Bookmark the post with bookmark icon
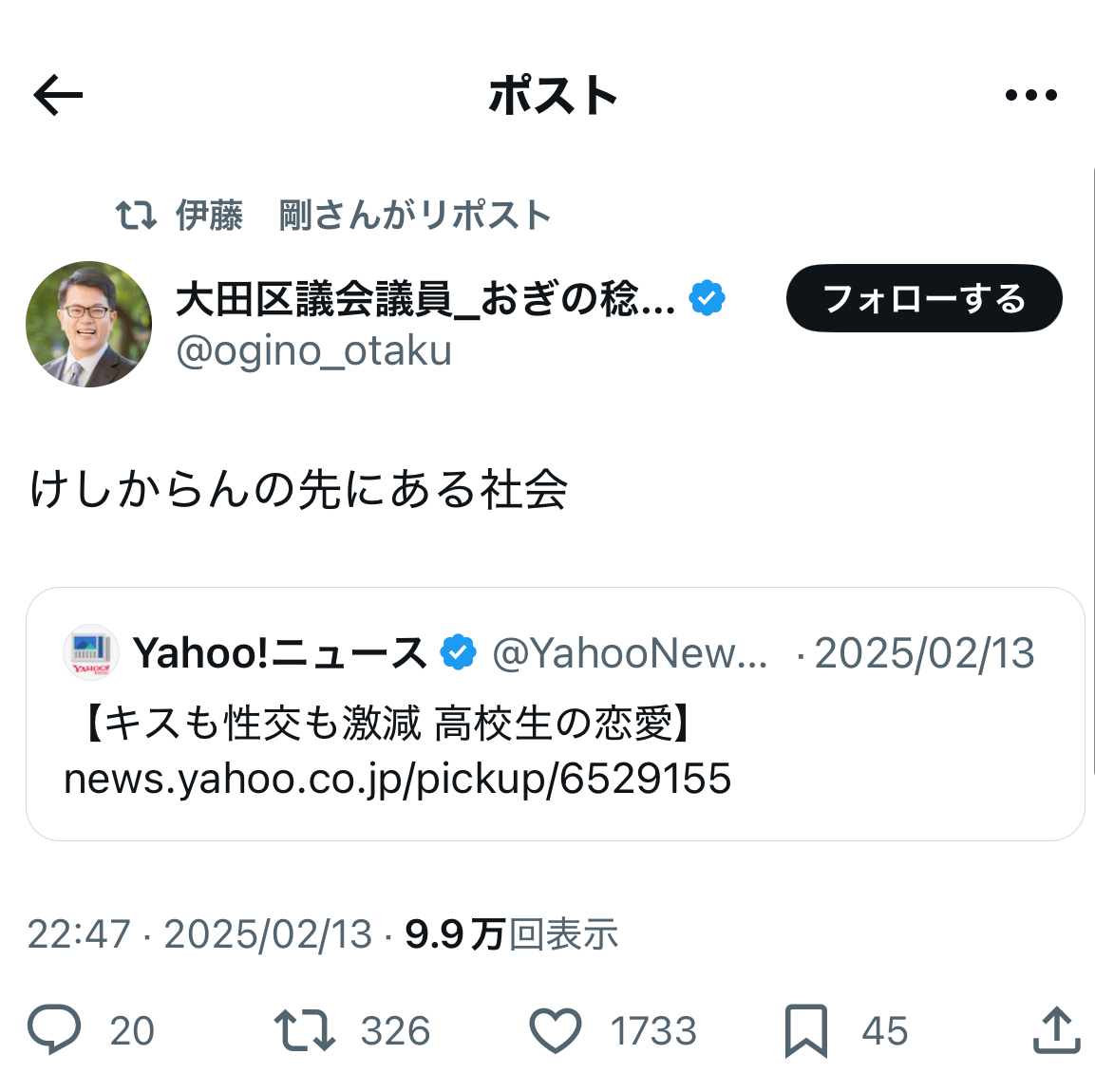The width and height of the screenshot is (1095, 1092). coord(806,1031)
